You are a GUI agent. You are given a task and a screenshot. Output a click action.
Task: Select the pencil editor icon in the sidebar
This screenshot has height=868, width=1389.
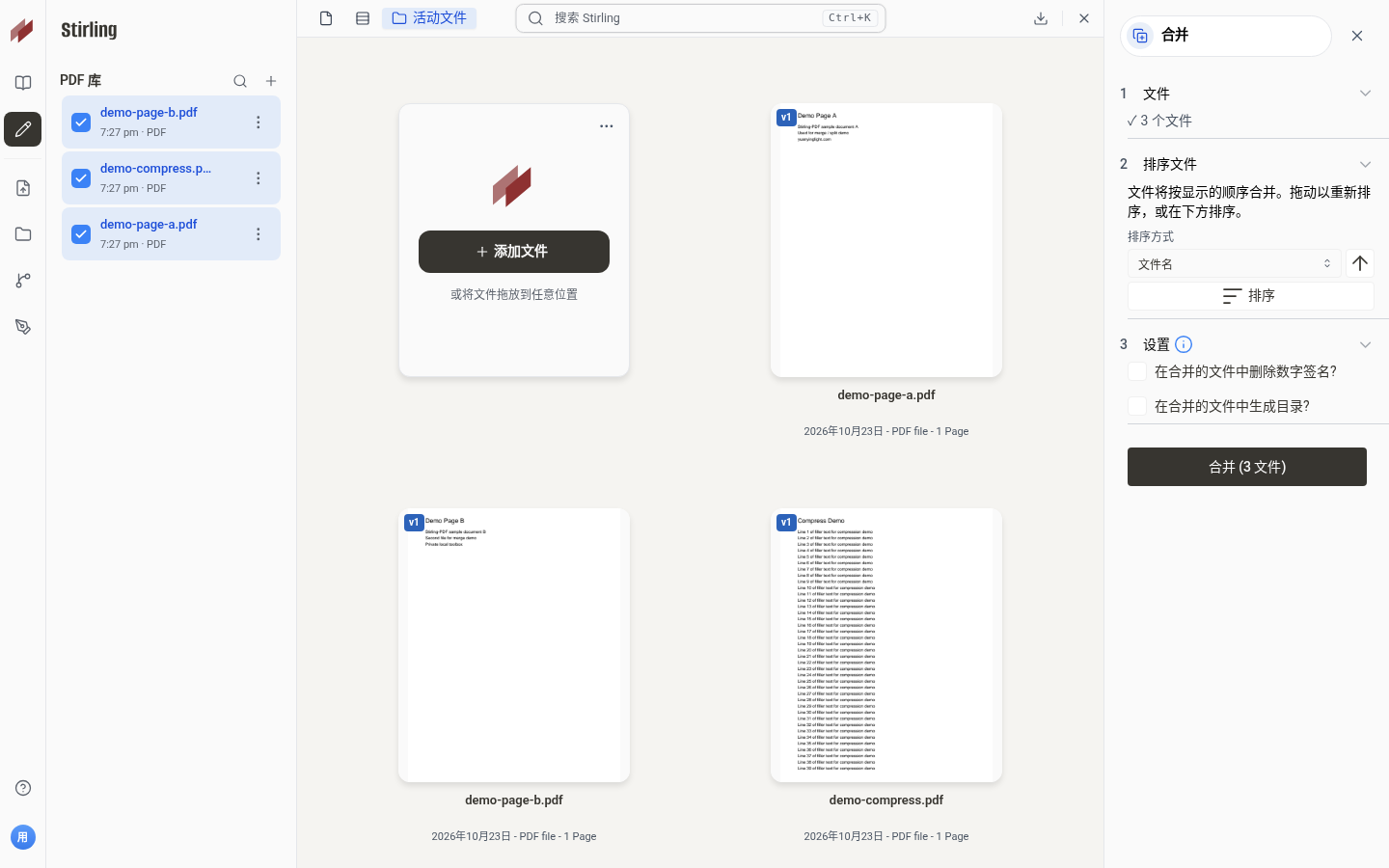click(x=23, y=129)
